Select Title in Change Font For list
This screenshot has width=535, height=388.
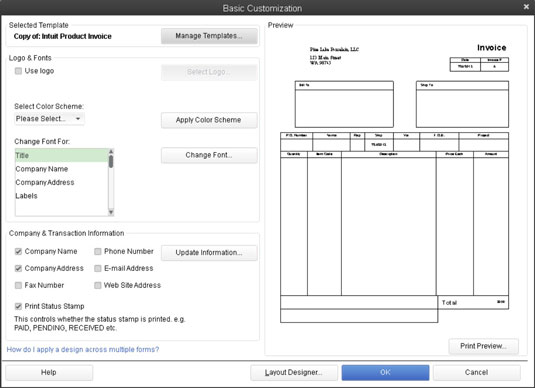(61, 156)
